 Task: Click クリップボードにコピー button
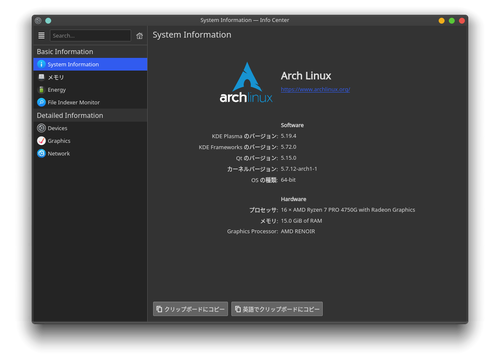point(190,309)
